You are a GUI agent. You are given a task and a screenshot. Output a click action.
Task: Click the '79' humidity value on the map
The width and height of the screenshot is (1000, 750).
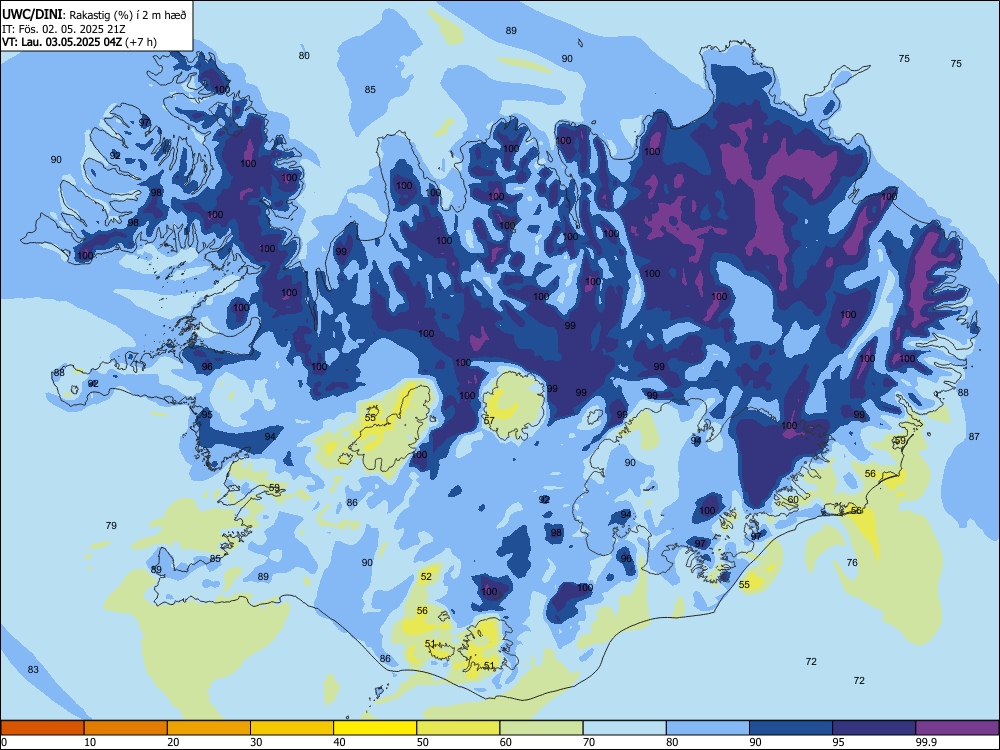pyautogui.click(x=111, y=526)
